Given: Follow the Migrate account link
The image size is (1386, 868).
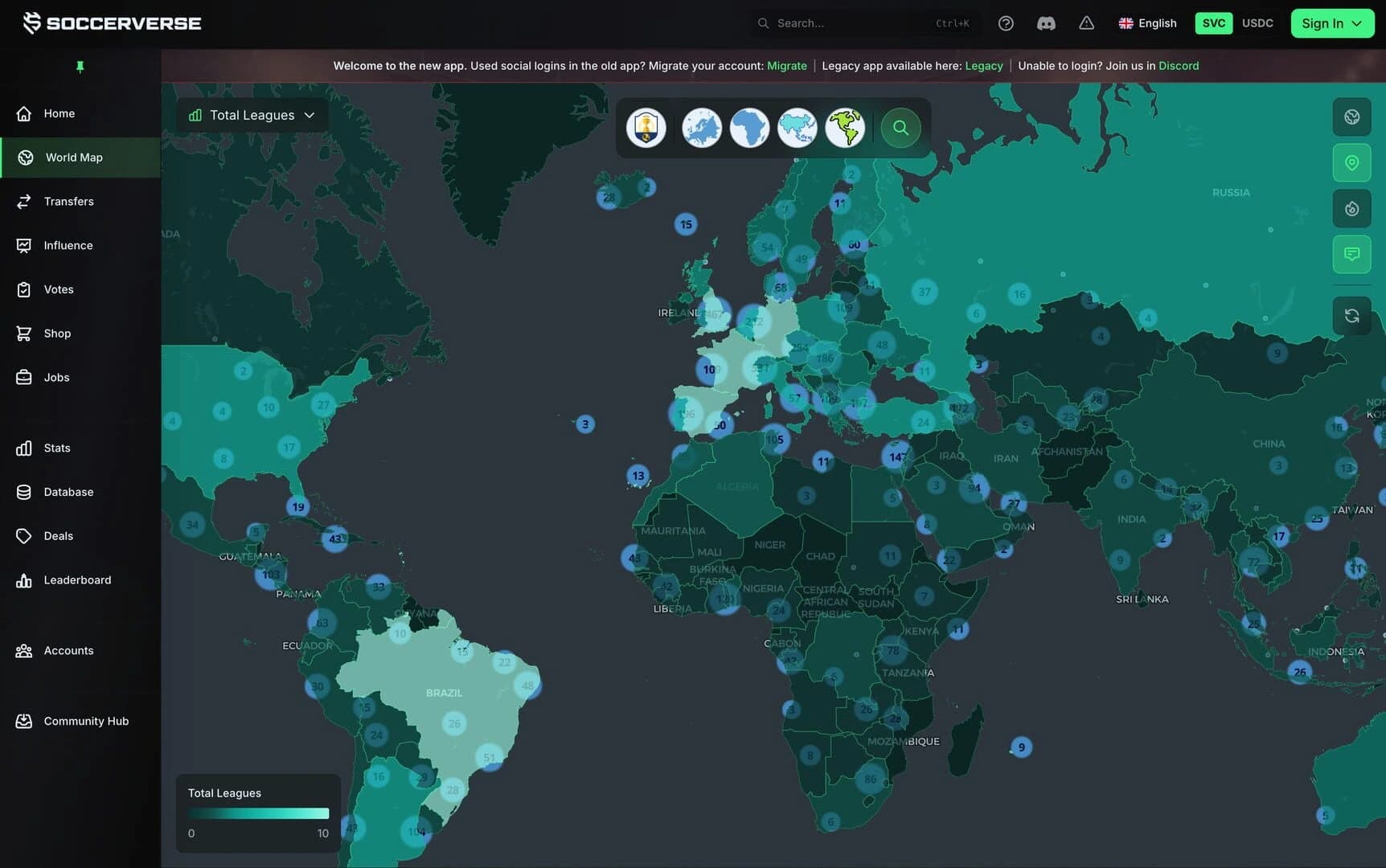Looking at the screenshot, I should pos(787,66).
